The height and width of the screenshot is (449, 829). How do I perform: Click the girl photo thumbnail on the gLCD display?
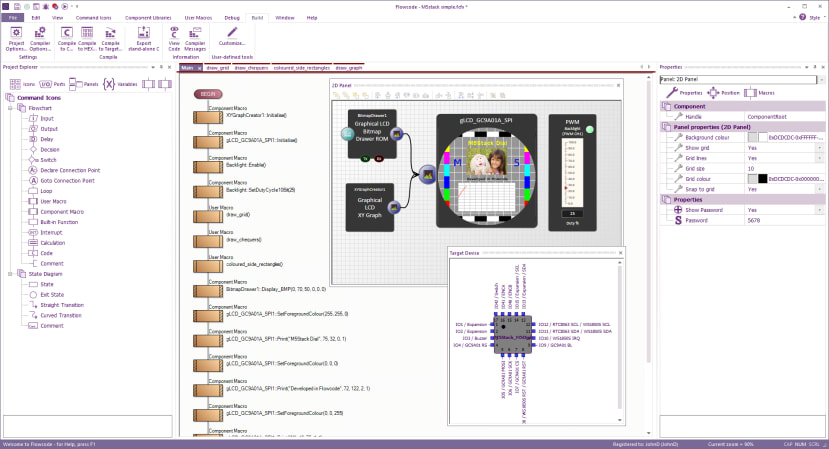click(487, 161)
